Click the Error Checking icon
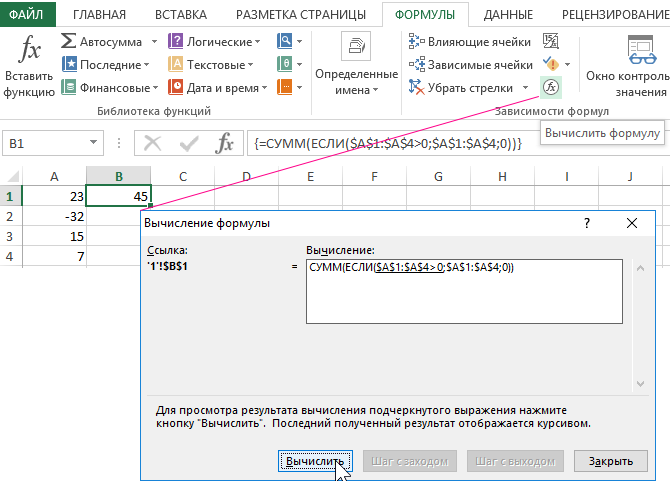Image resolution: width=670 pixels, height=481 pixels. [551, 64]
